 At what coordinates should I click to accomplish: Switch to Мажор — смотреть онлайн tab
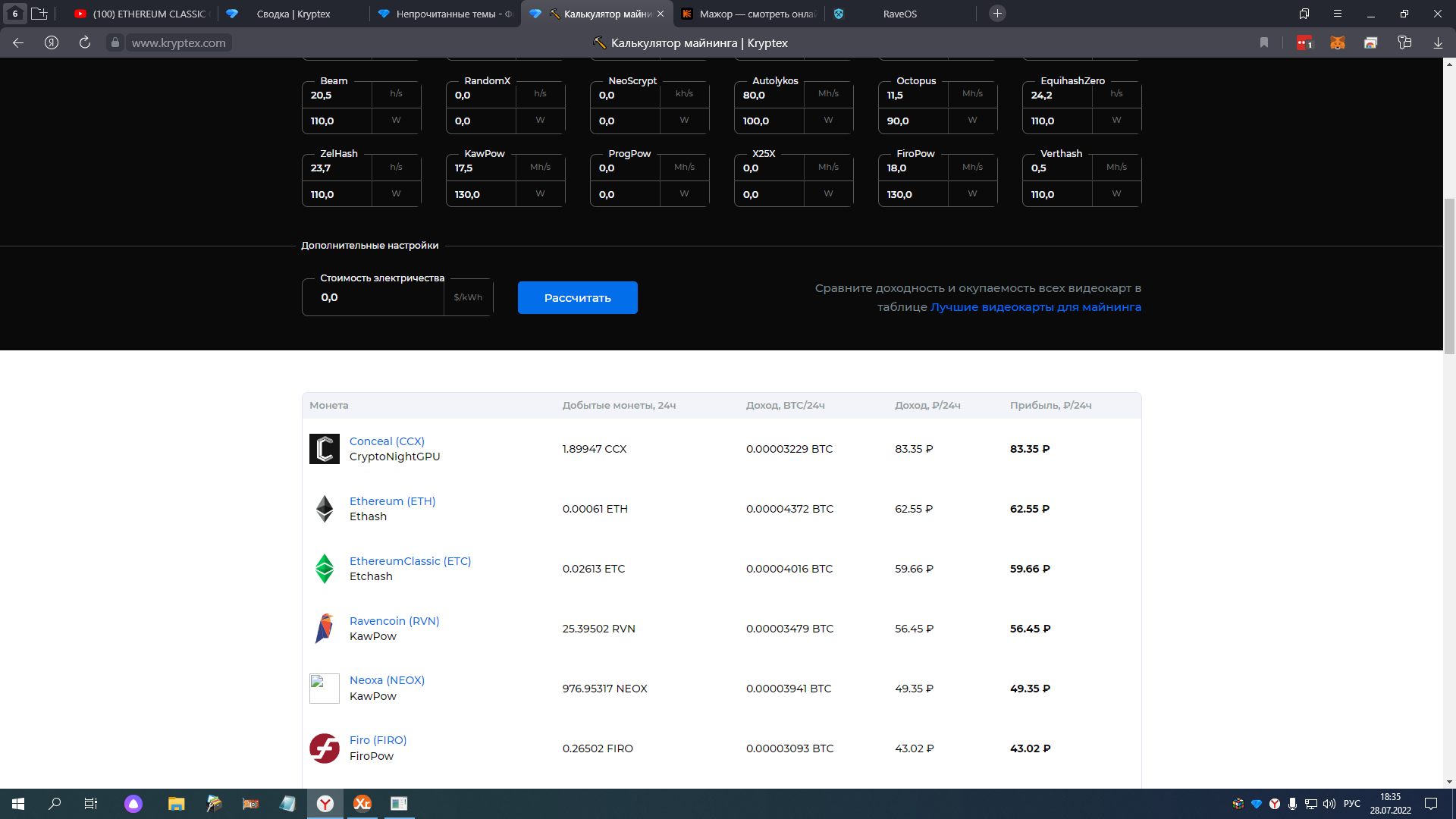tap(748, 14)
